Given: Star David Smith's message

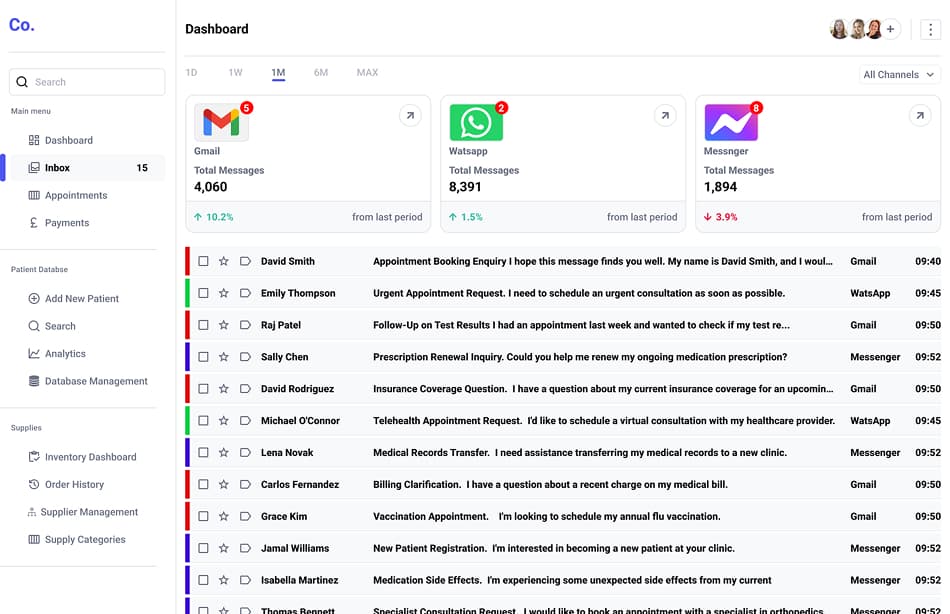Looking at the screenshot, I should [222, 261].
